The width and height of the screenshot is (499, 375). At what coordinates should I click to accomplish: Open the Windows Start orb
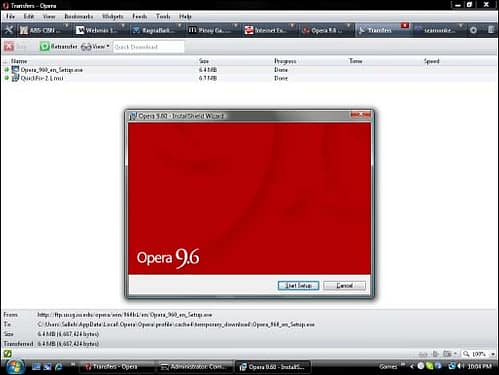point(14,366)
